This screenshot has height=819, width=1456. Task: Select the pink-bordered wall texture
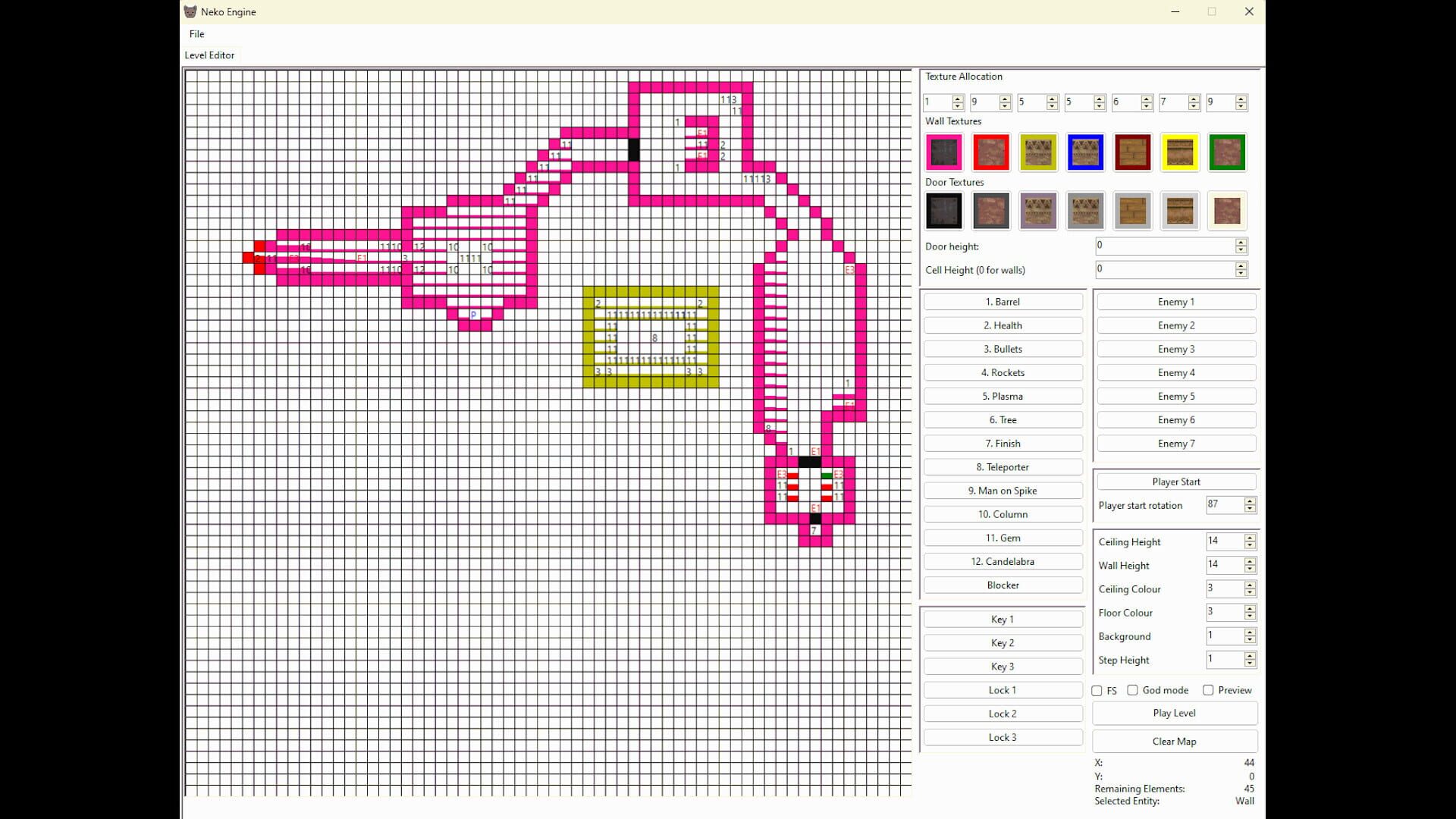(944, 152)
